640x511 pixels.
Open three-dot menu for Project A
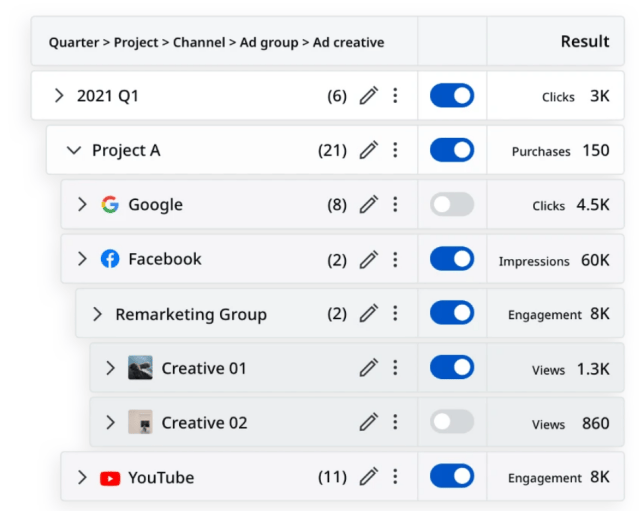pyautogui.click(x=395, y=150)
